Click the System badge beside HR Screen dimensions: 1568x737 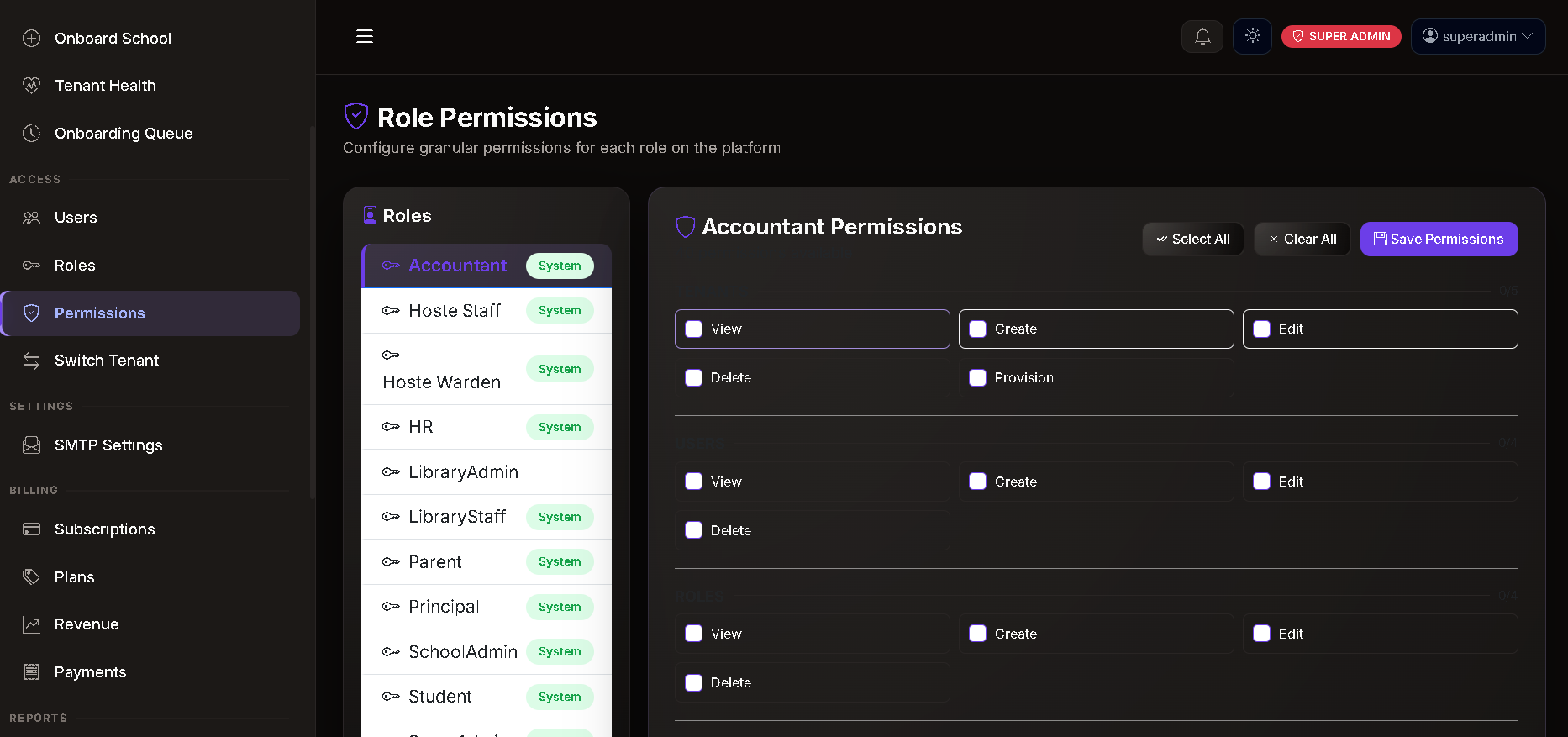tap(560, 427)
